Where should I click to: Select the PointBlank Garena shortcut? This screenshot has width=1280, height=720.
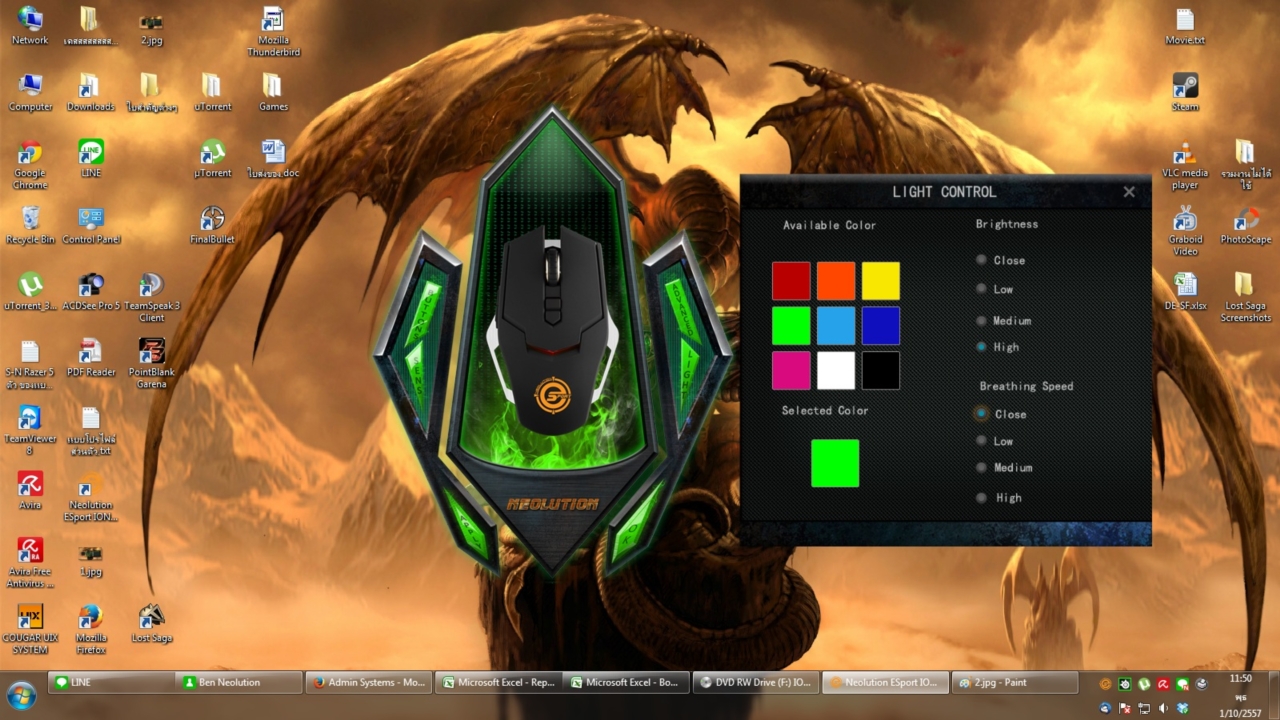click(x=152, y=364)
